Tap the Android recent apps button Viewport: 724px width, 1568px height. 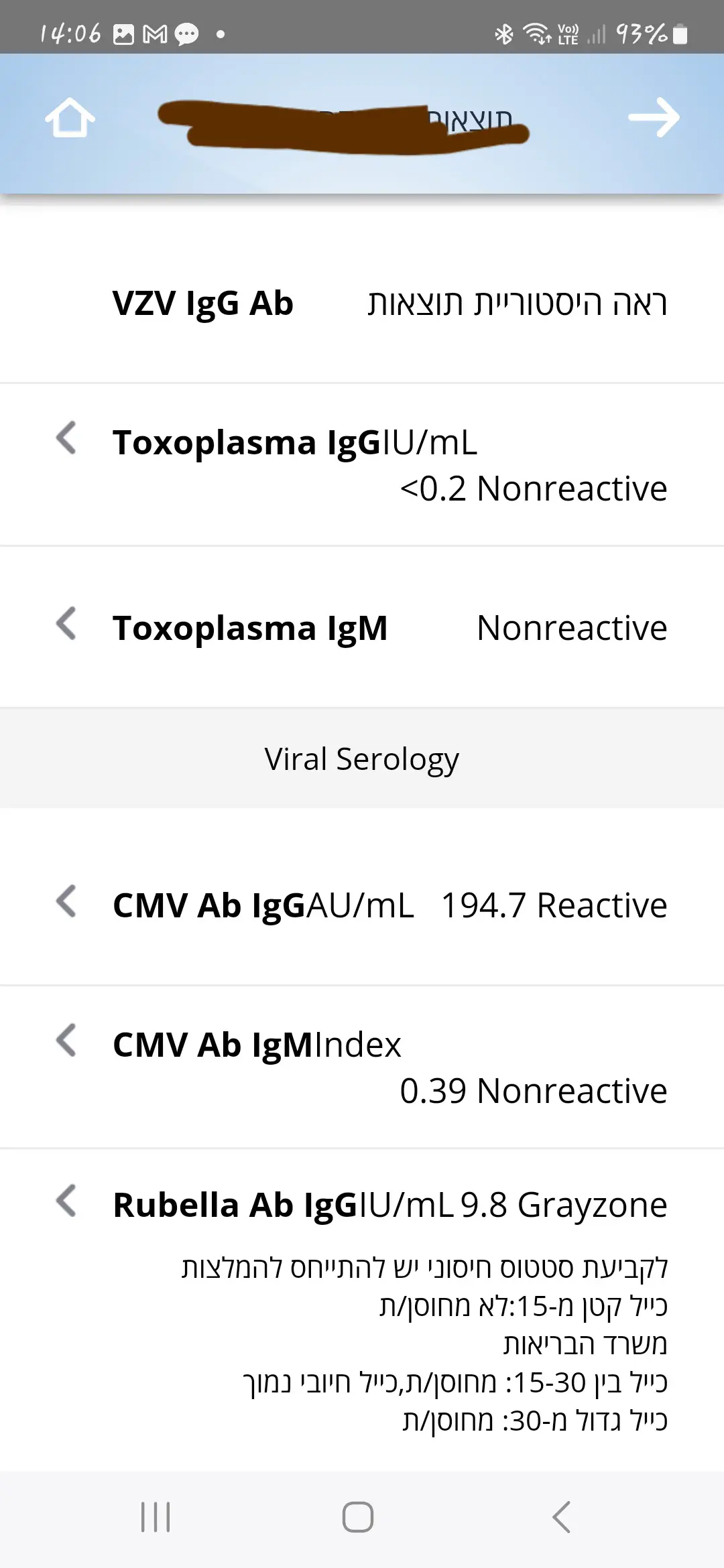point(156,1517)
